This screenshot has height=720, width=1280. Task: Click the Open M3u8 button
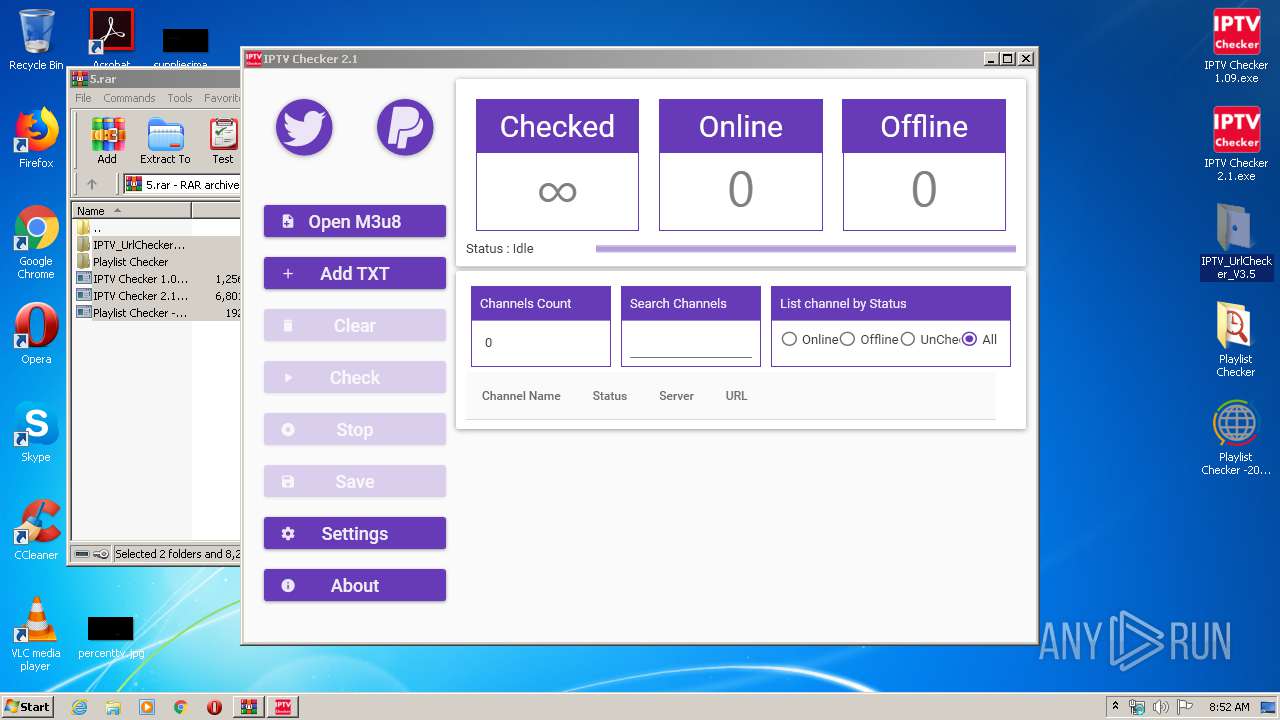[355, 221]
